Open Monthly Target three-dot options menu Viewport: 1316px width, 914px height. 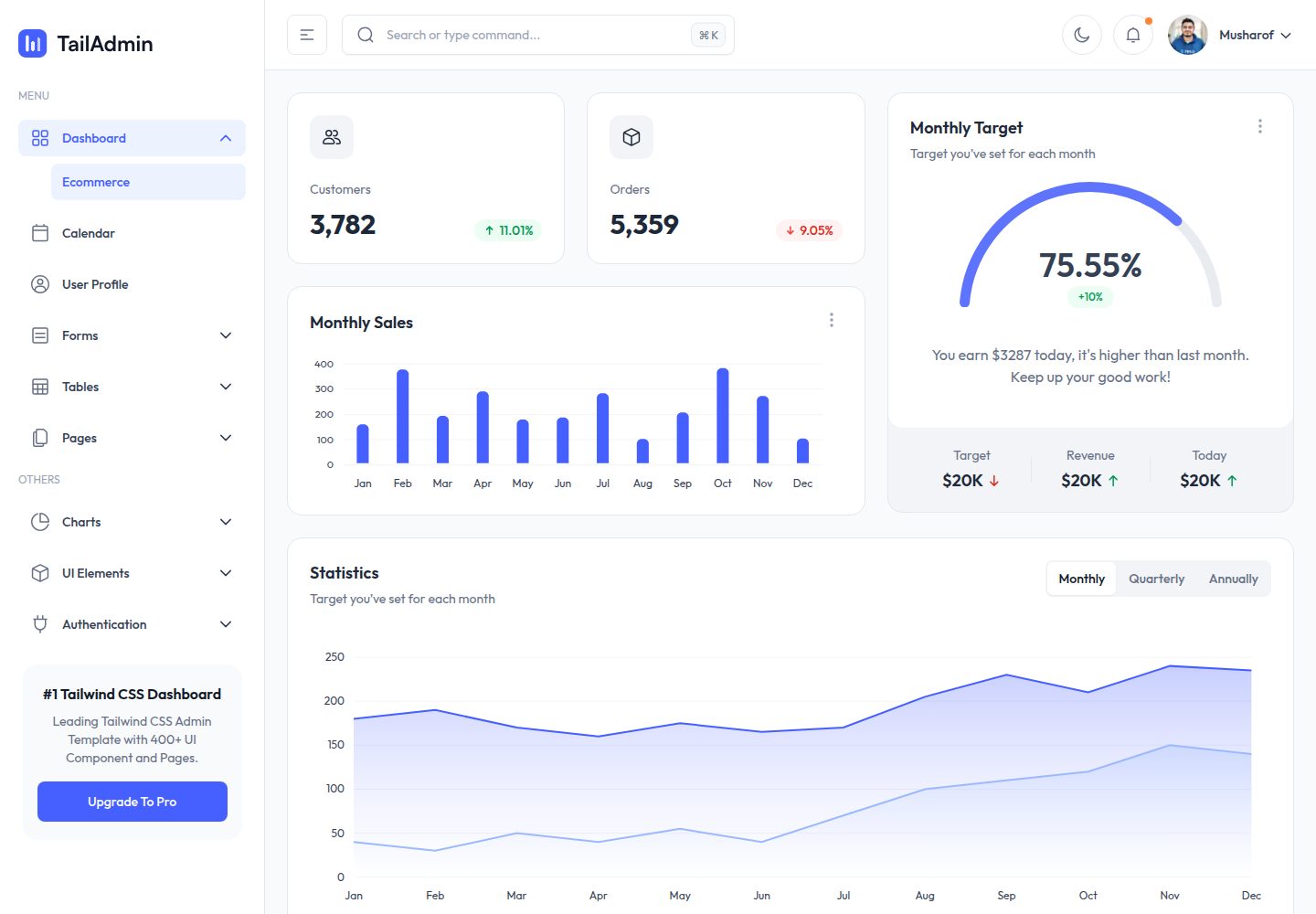1260,126
